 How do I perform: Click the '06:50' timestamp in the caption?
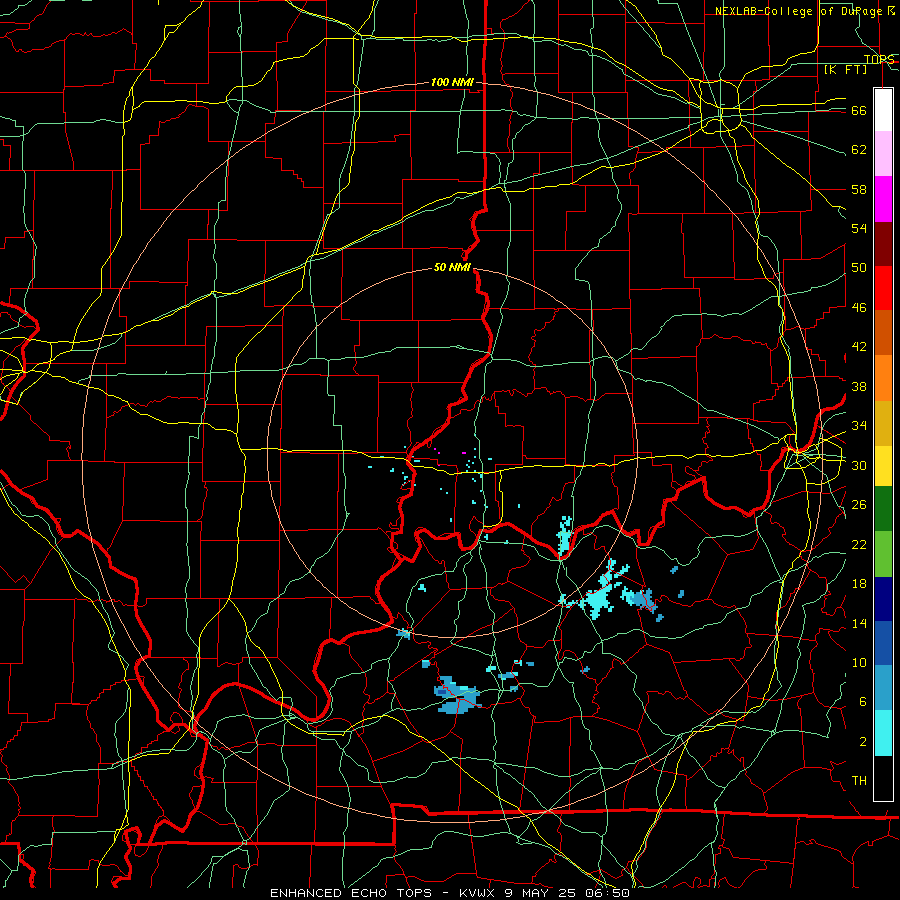click(608, 893)
